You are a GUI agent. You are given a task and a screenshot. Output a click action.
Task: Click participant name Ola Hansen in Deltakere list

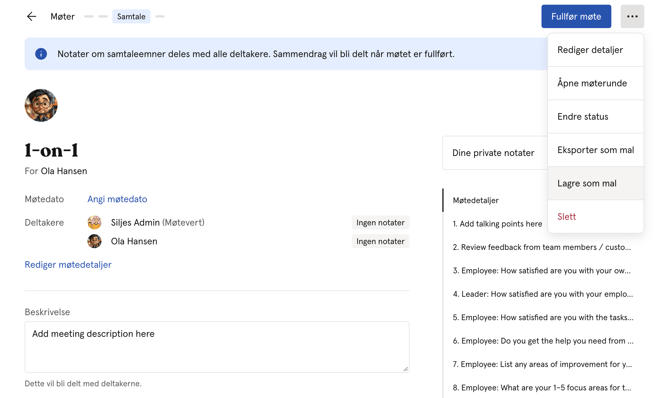(x=134, y=242)
